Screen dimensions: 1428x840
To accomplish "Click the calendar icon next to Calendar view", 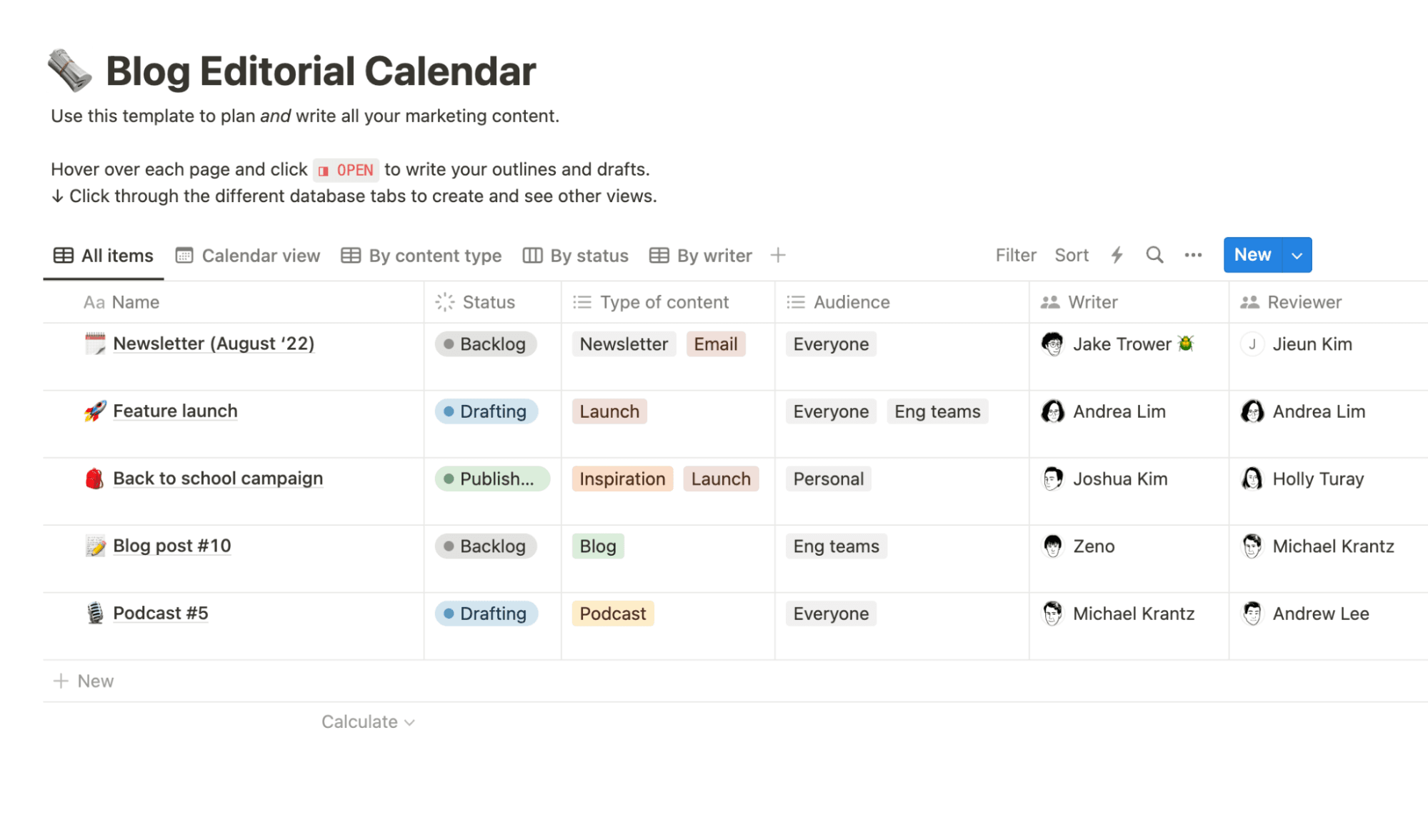I will 184,255.
